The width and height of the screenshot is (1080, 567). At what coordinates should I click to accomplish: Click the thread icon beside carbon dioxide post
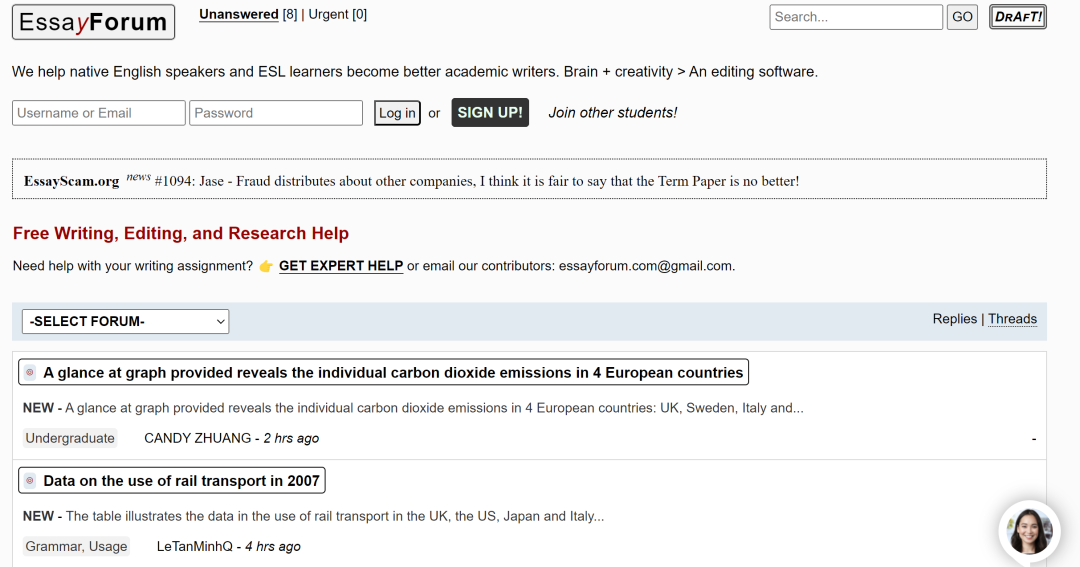(30, 373)
